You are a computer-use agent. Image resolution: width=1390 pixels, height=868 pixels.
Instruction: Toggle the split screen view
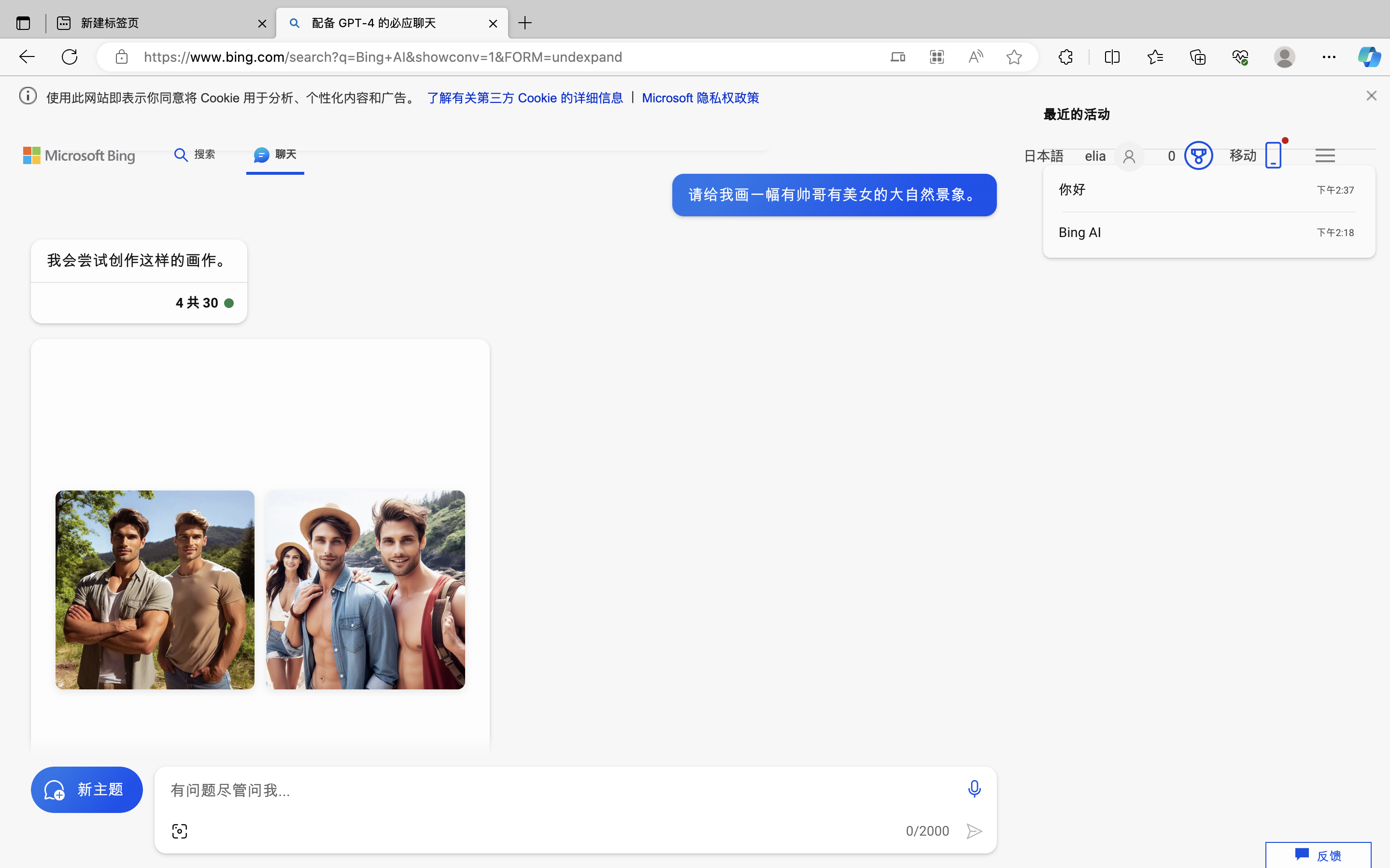(x=1112, y=57)
